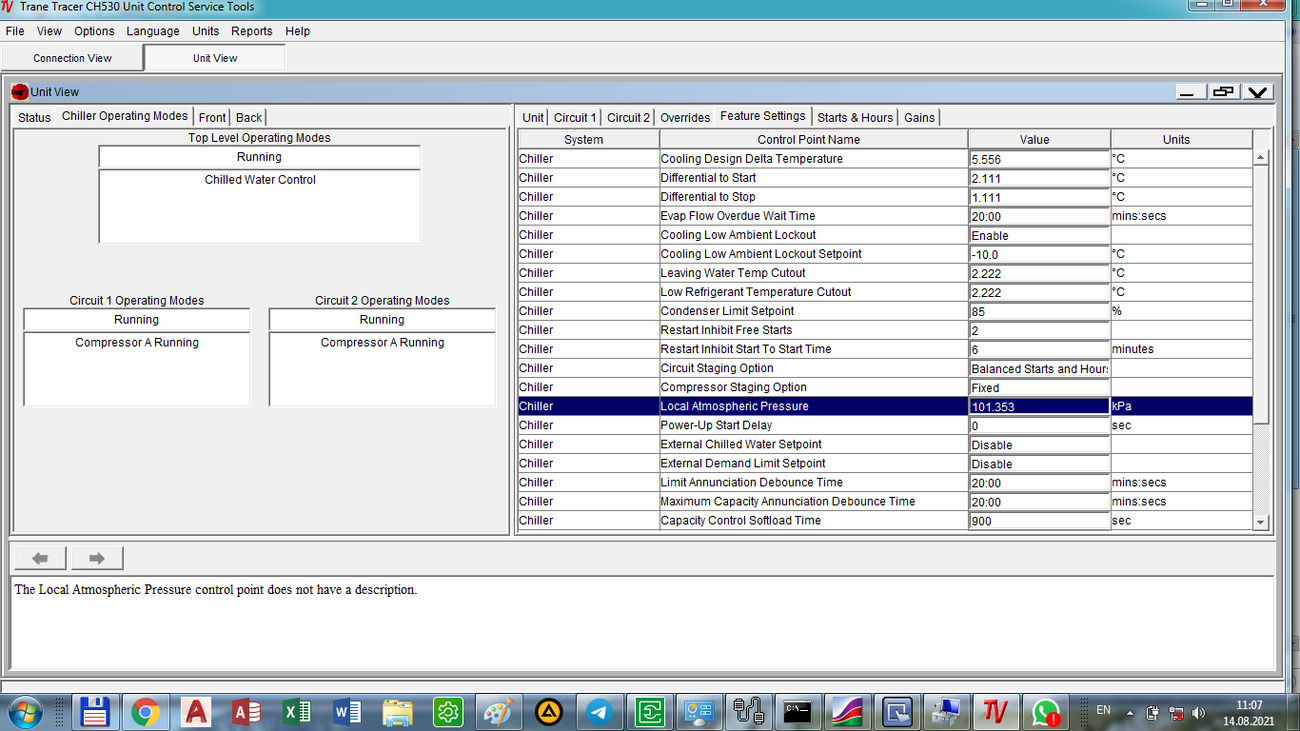Open the Reports menu

252,31
